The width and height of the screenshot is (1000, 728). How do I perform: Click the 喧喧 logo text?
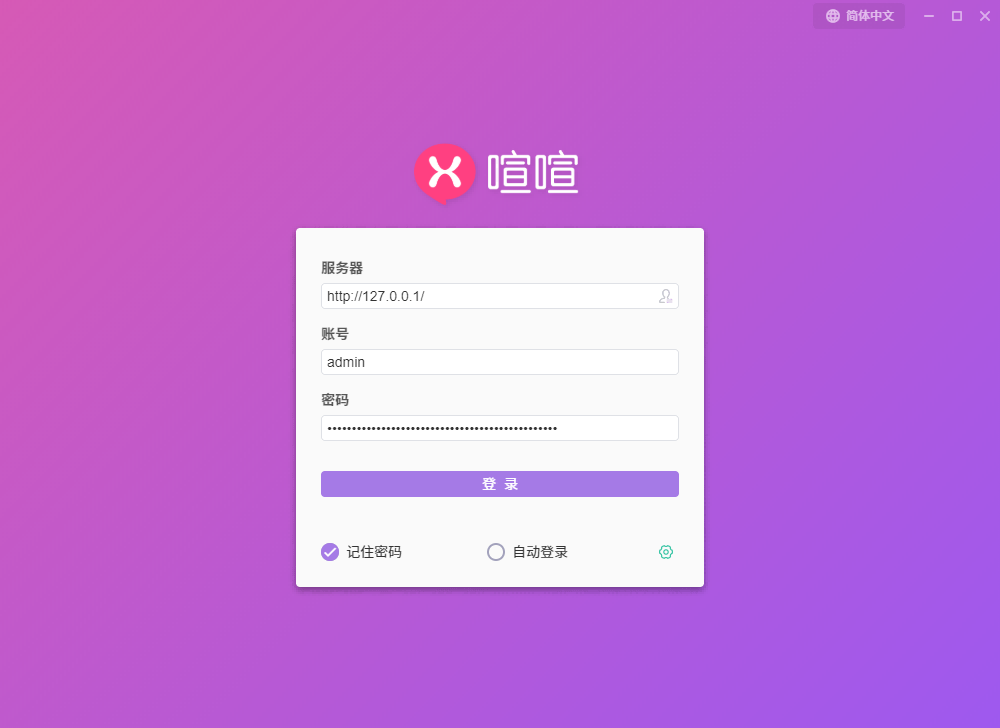click(533, 172)
